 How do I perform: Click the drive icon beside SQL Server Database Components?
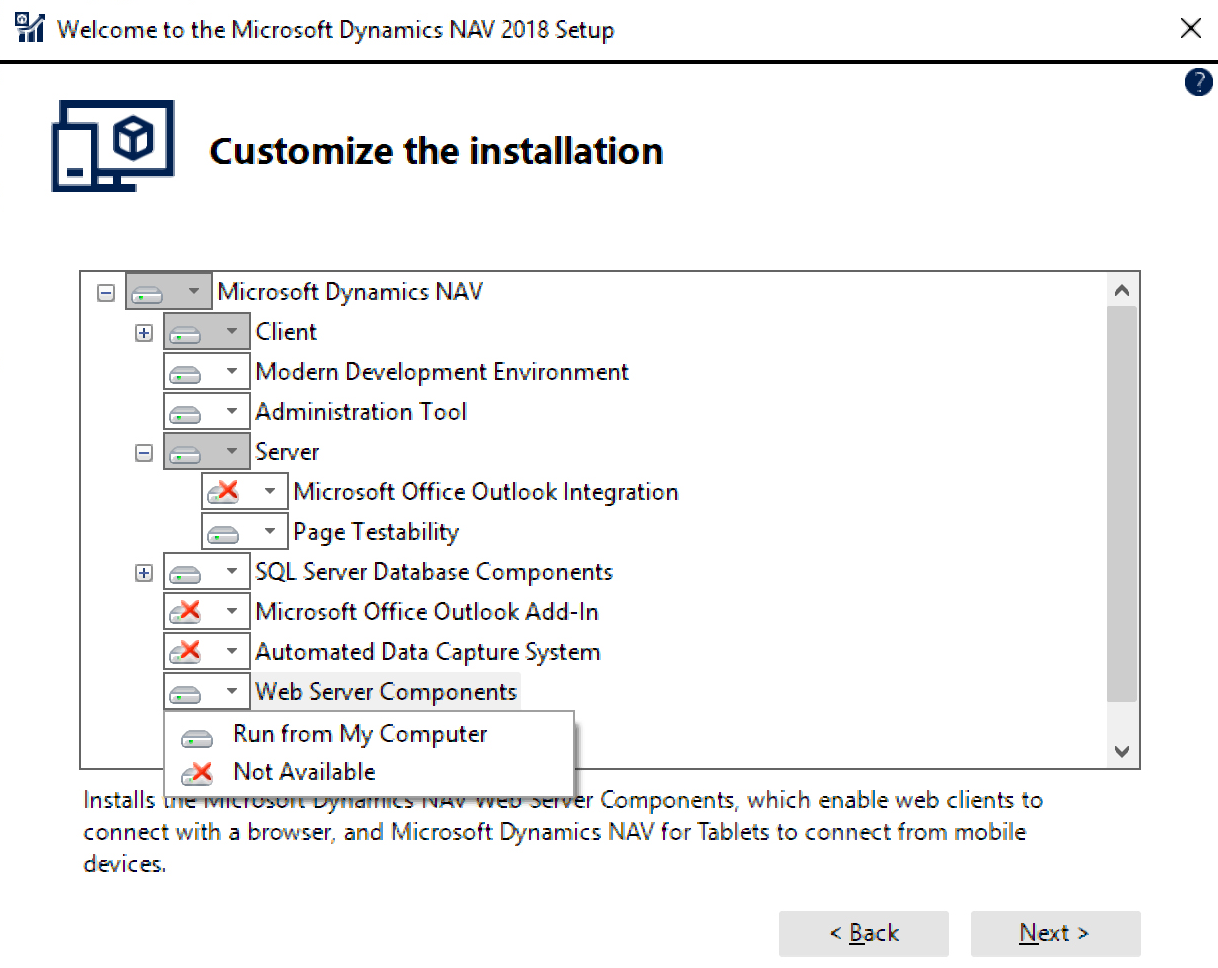pyautogui.click(x=186, y=573)
